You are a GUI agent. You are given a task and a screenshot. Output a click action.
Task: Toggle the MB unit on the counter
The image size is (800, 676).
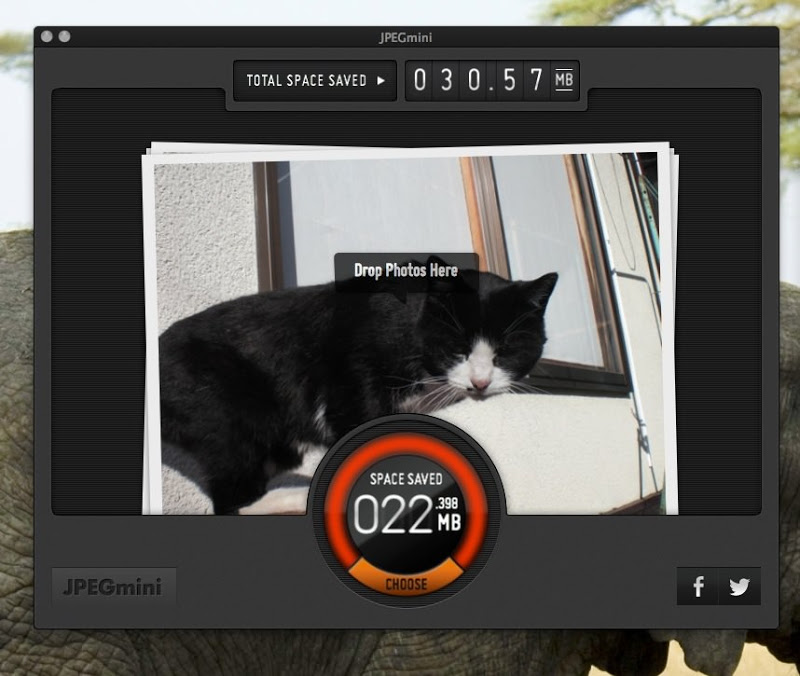tap(564, 80)
